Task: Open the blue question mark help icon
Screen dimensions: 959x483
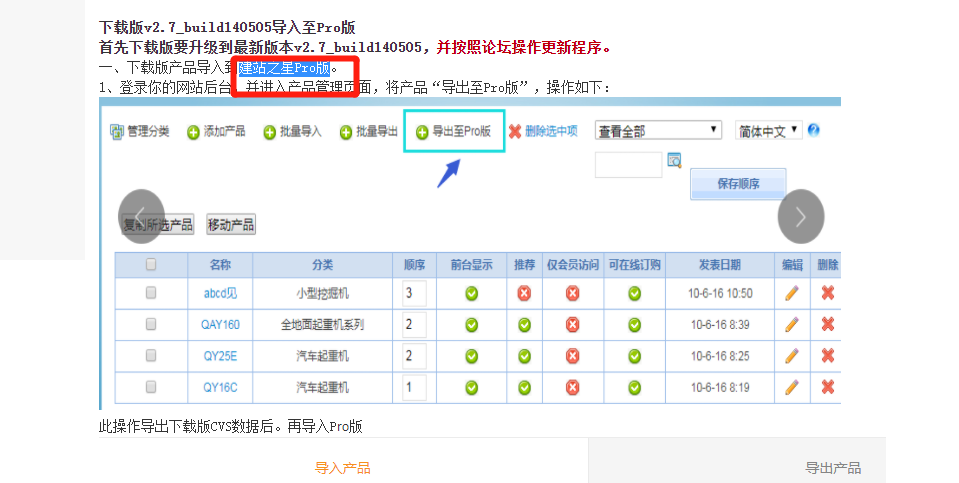Action: point(813,130)
